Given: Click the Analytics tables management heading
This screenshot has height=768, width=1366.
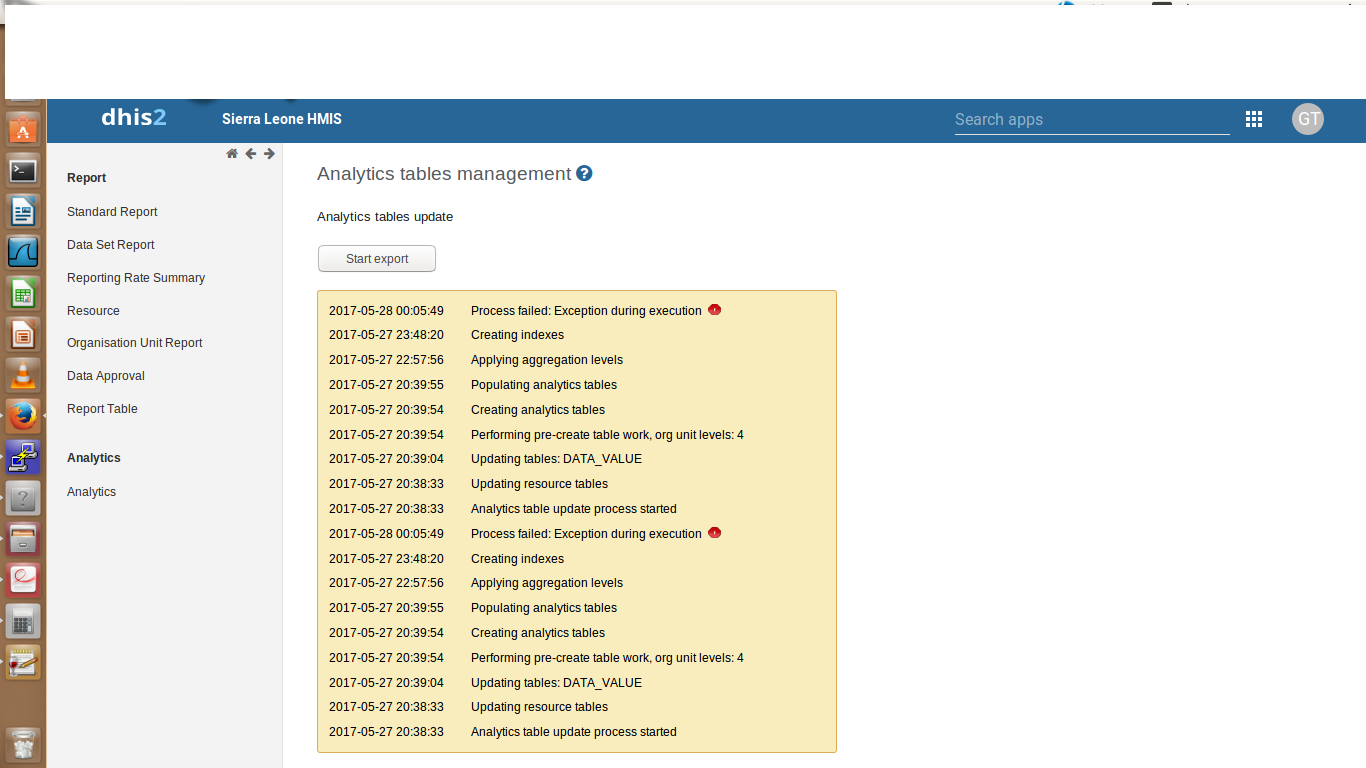Looking at the screenshot, I should (444, 174).
